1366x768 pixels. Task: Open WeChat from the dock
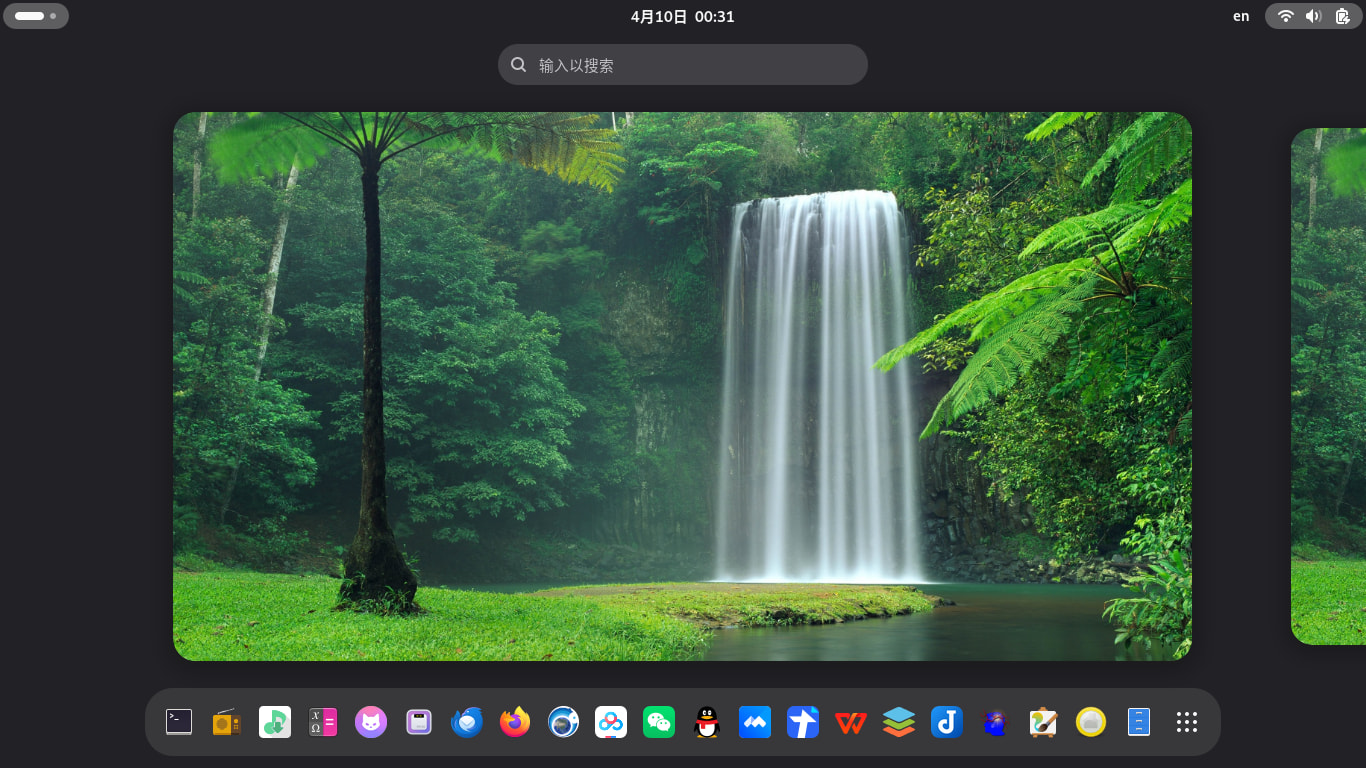click(x=659, y=722)
